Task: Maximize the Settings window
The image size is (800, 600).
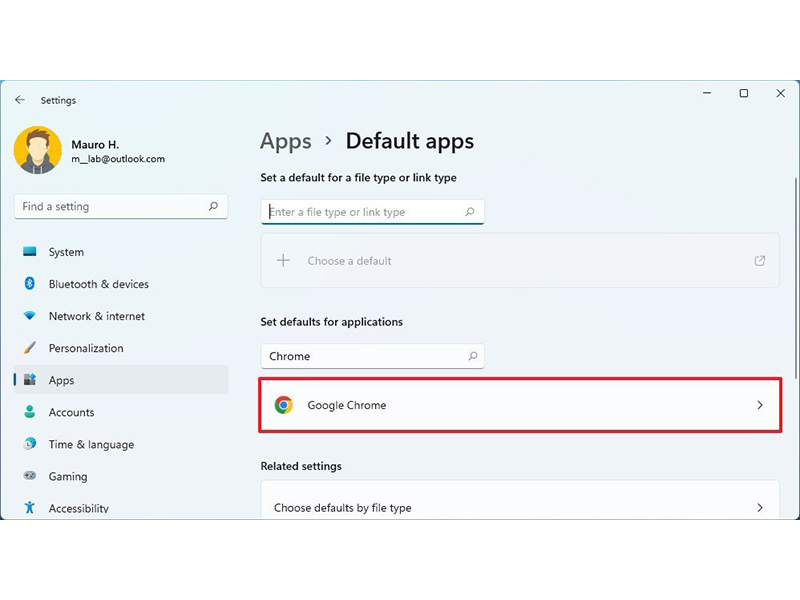Action: 744,93
